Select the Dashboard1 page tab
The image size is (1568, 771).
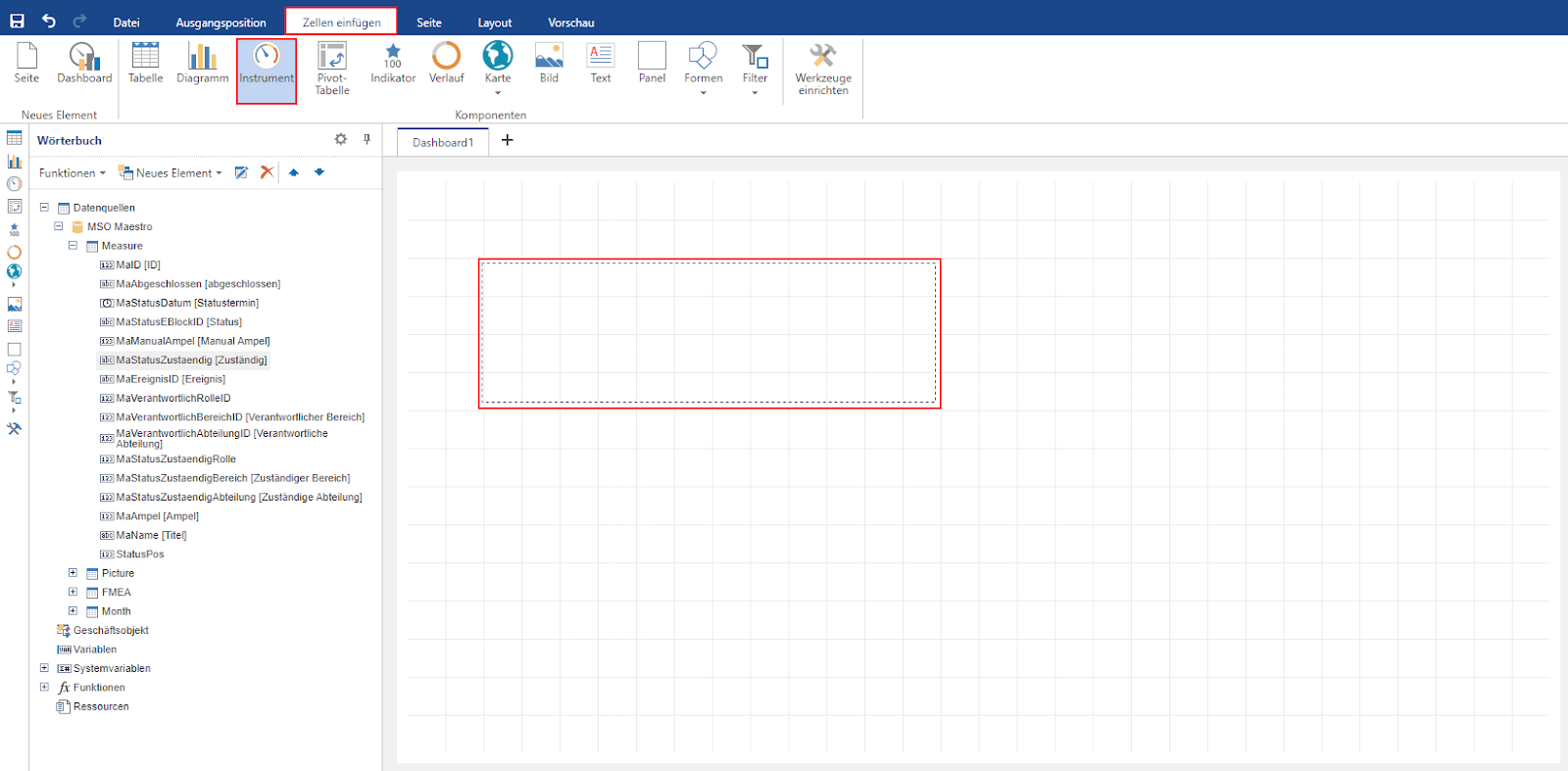[x=443, y=142]
